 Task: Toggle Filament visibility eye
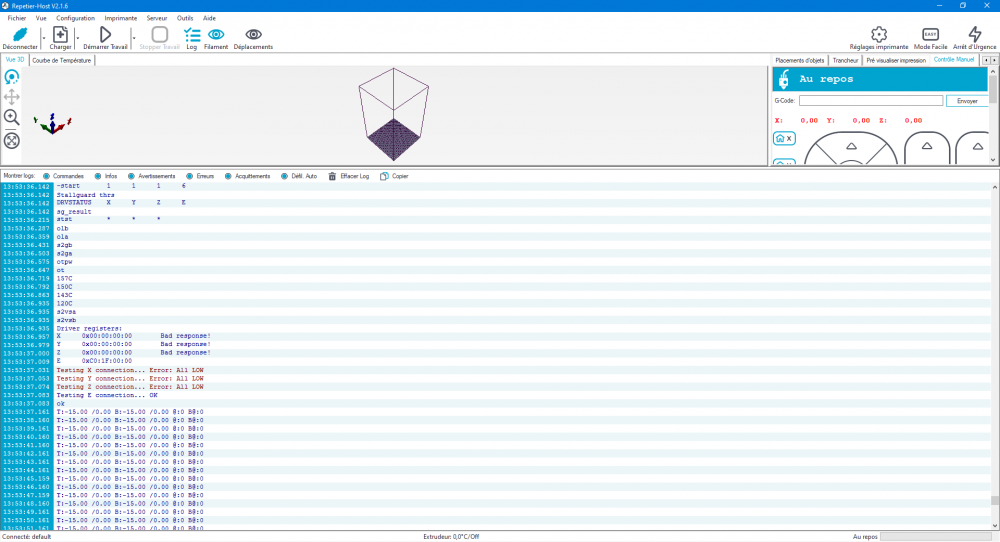tap(216, 38)
